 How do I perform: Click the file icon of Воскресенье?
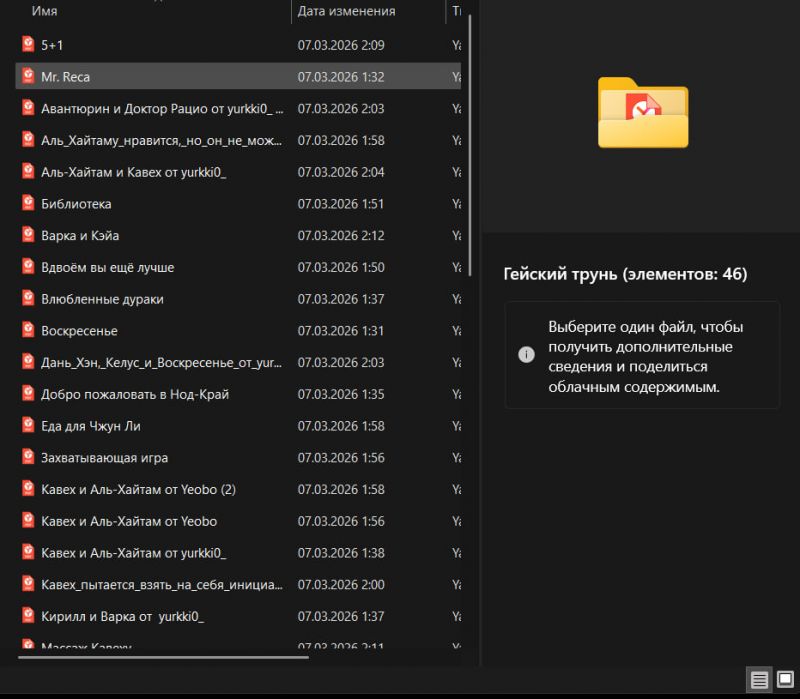[x=28, y=330]
